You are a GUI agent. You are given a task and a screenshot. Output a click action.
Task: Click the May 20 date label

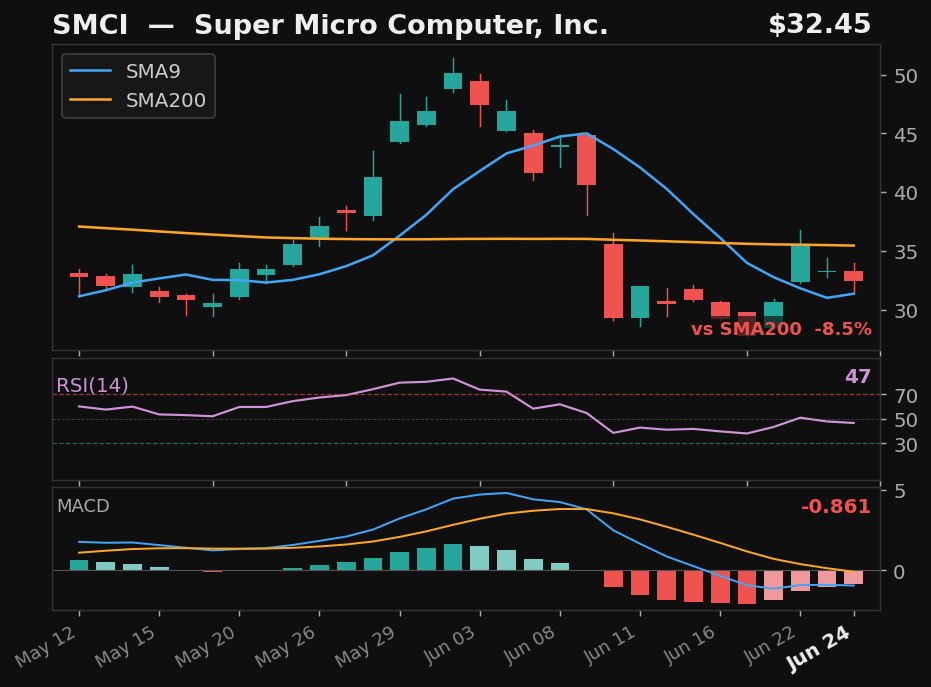(206, 646)
